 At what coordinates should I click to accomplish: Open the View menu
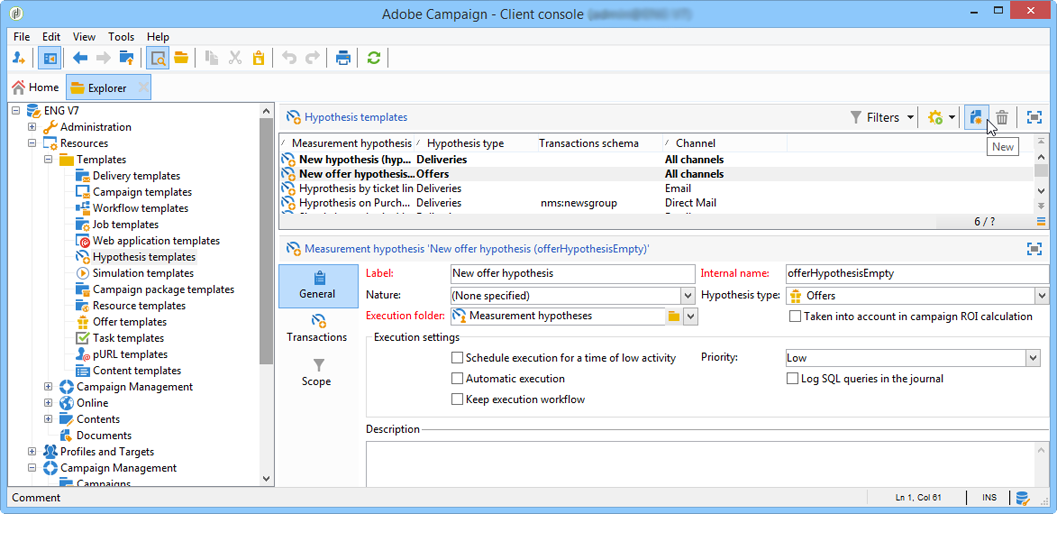[84, 36]
